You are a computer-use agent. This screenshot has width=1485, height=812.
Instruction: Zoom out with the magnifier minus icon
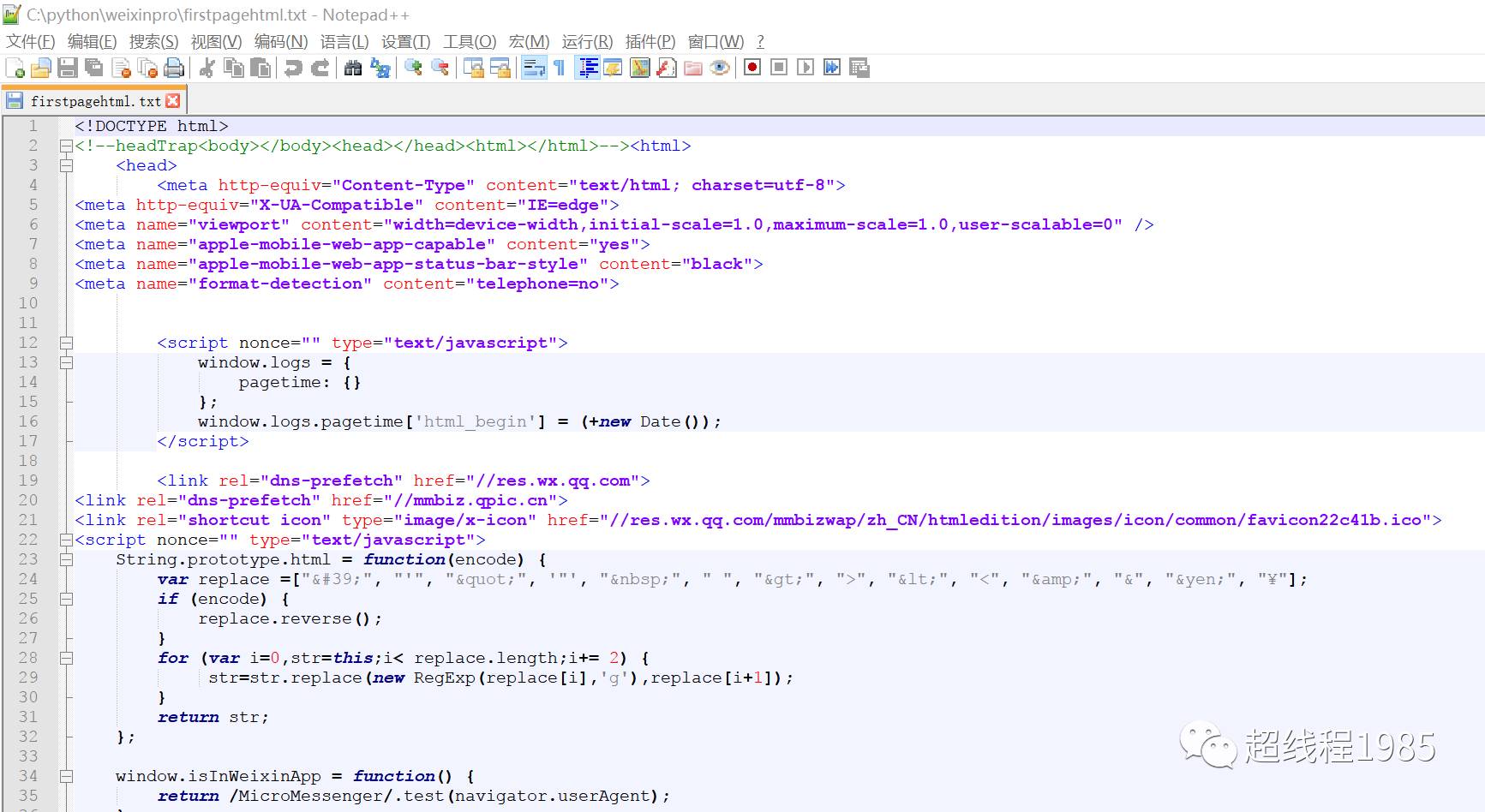coord(440,68)
